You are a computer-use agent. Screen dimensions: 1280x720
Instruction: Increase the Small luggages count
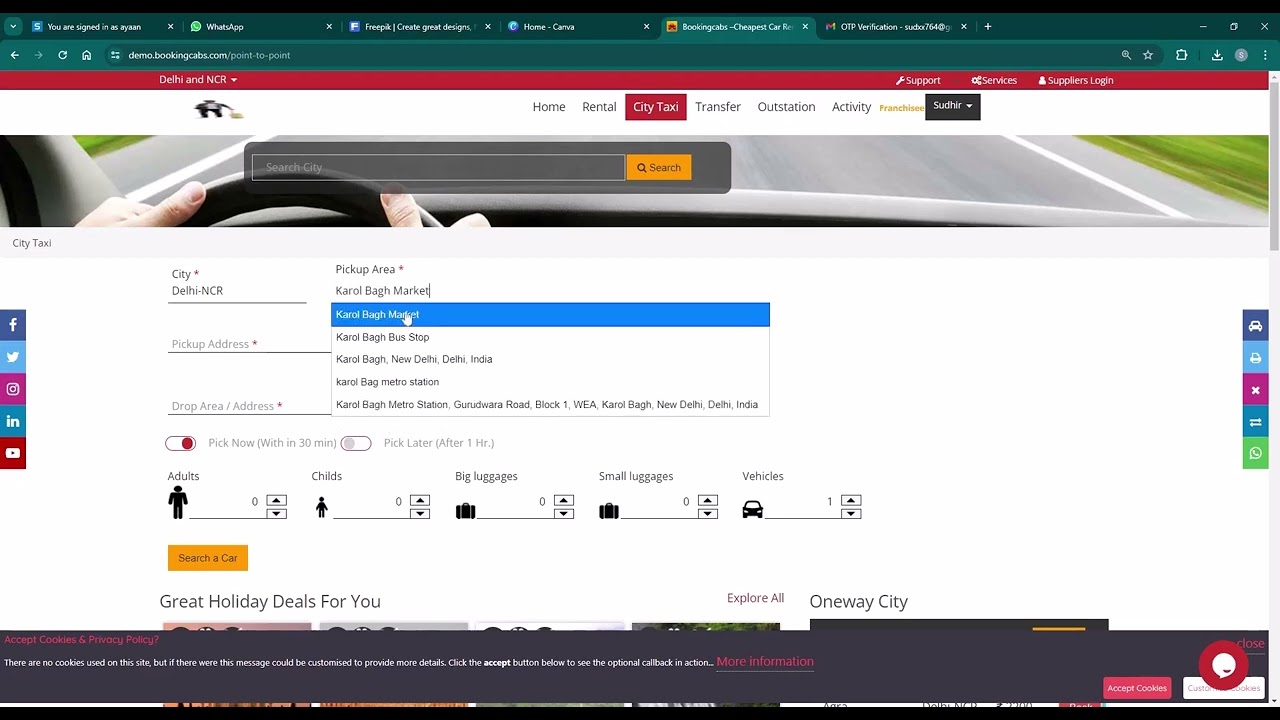(x=708, y=500)
